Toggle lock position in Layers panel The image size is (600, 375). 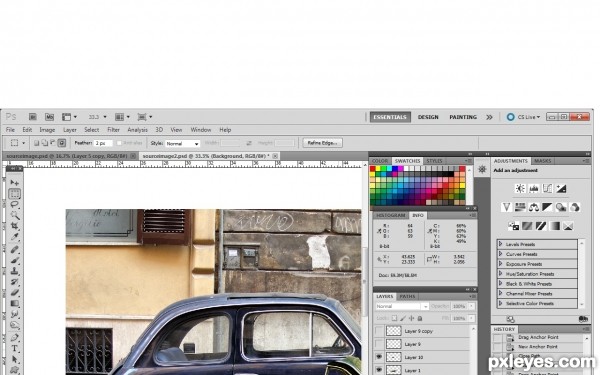(x=411, y=318)
